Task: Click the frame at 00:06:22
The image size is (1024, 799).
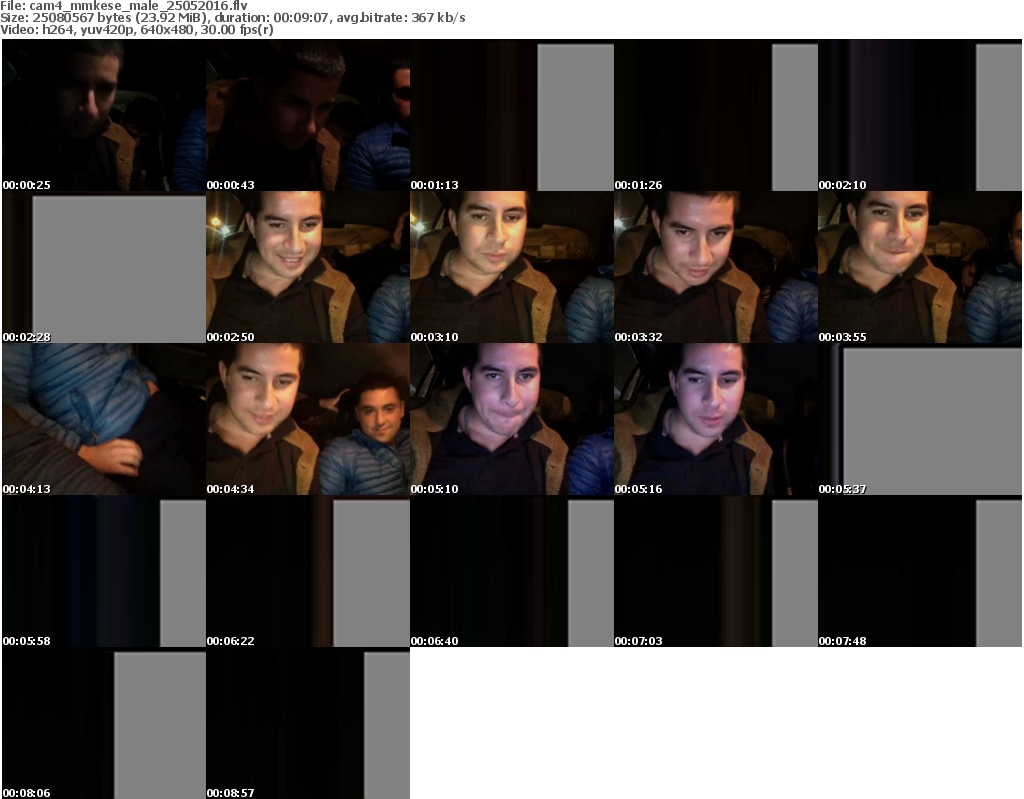Action: pyautogui.click(x=308, y=571)
